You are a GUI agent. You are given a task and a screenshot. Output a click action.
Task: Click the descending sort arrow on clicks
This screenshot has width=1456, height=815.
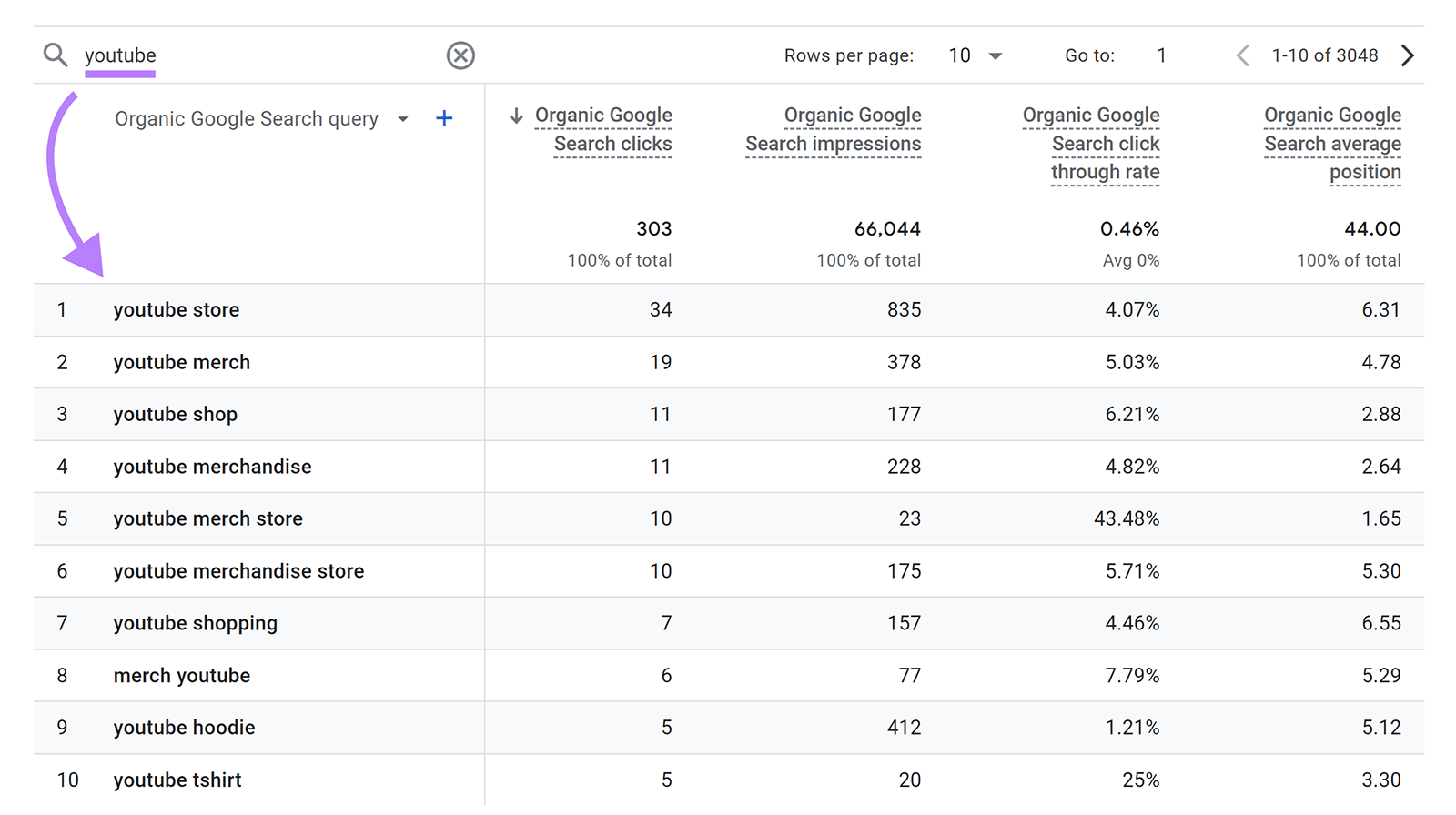pos(516,116)
